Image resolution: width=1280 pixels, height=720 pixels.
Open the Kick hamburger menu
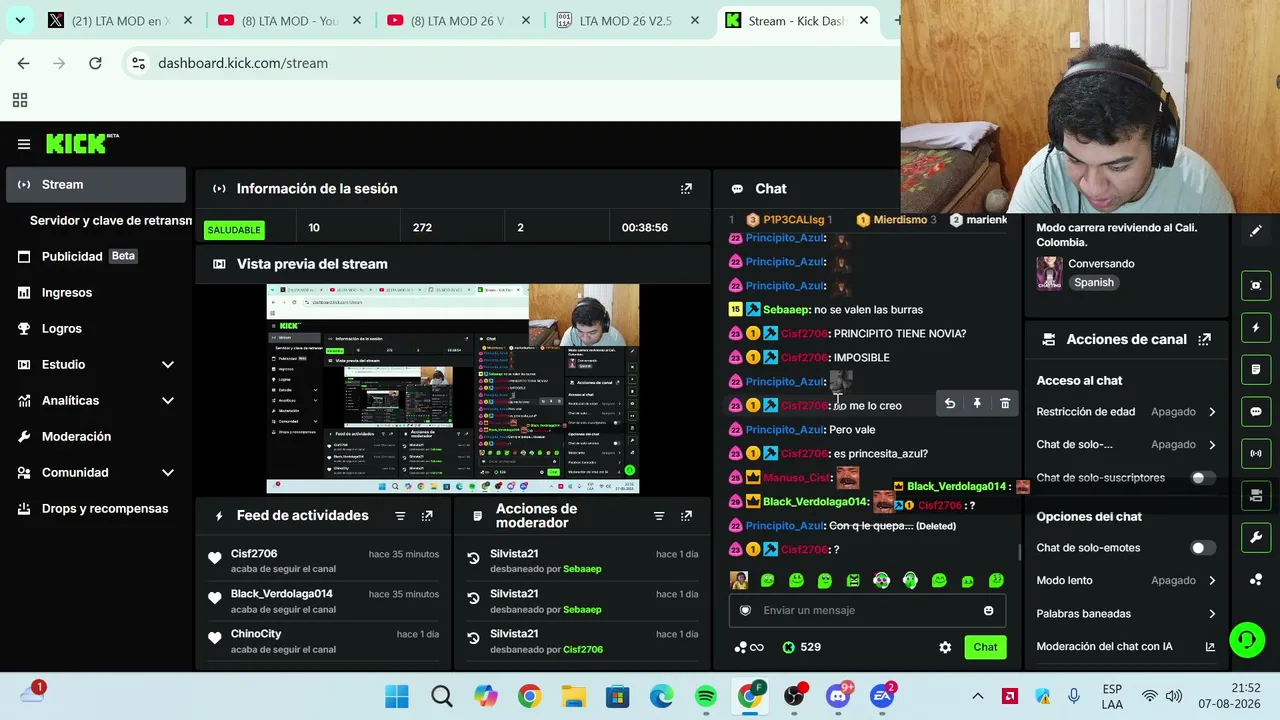pyautogui.click(x=24, y=144)
